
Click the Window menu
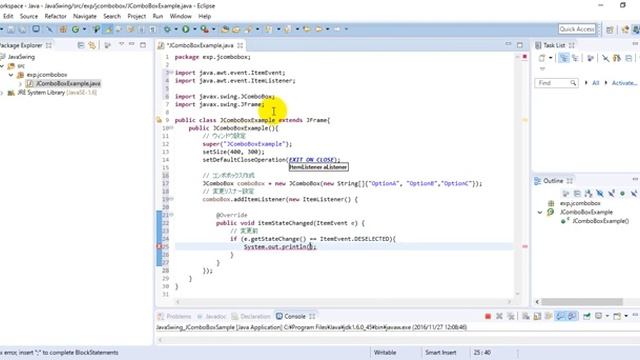point(180,16)
